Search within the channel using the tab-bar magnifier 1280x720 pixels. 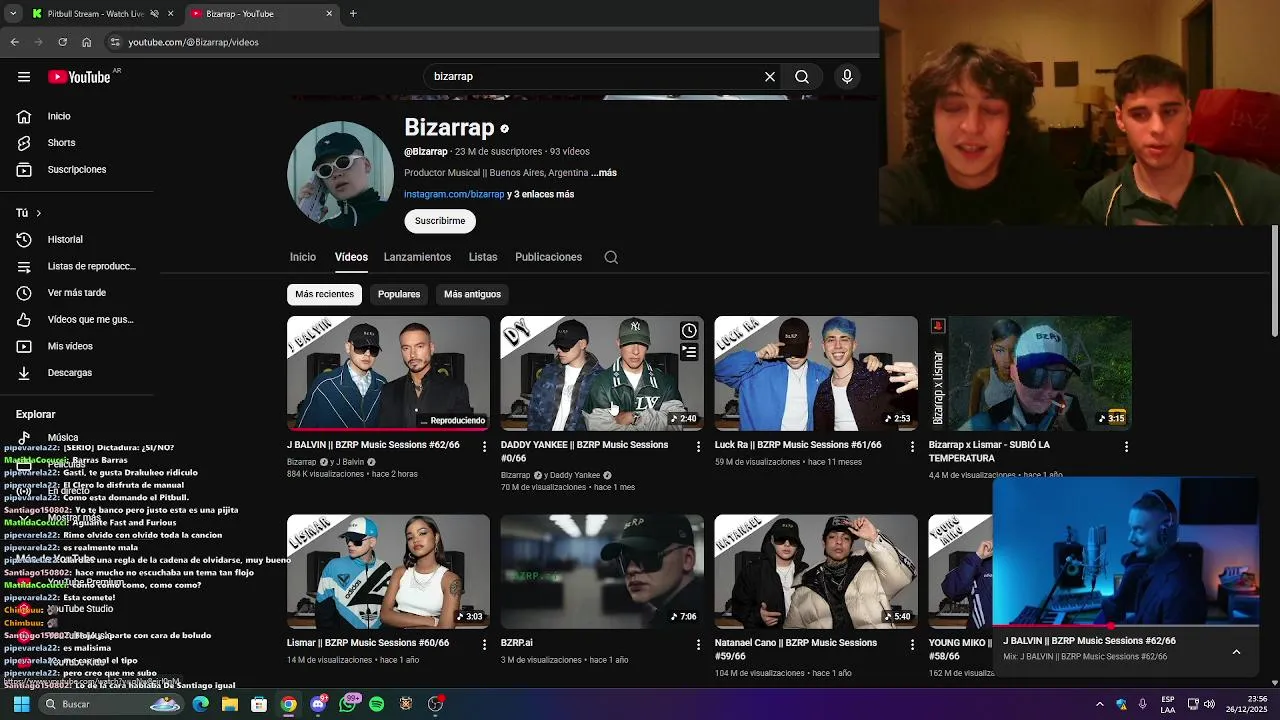point(611,257)
